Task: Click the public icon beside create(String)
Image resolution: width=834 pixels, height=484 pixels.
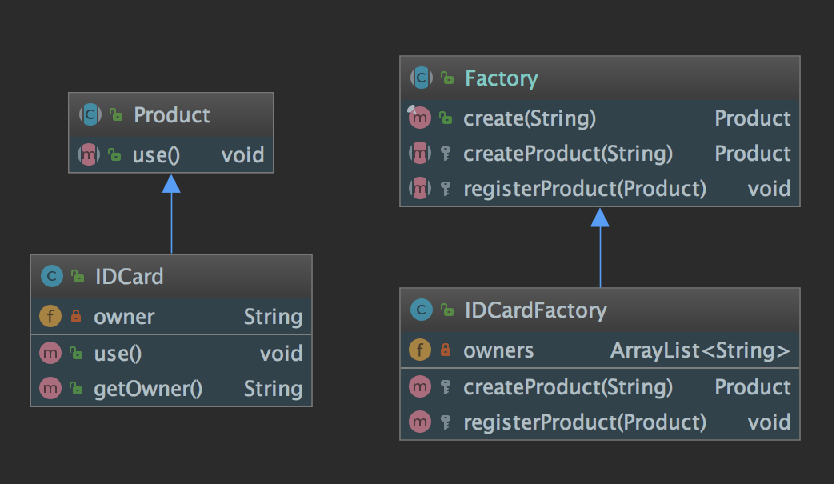Action: pos(446,118)
